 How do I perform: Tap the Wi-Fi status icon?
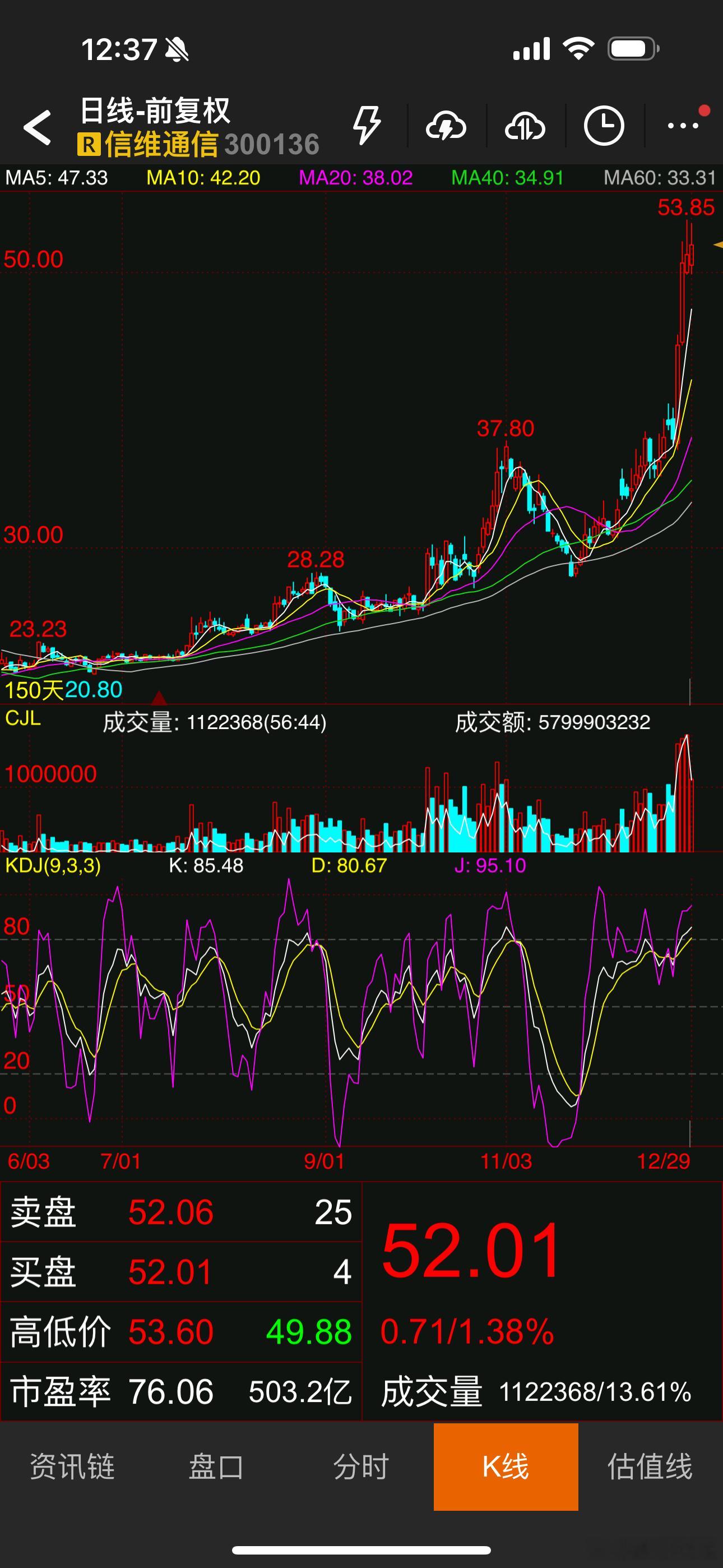click(579, 48)
